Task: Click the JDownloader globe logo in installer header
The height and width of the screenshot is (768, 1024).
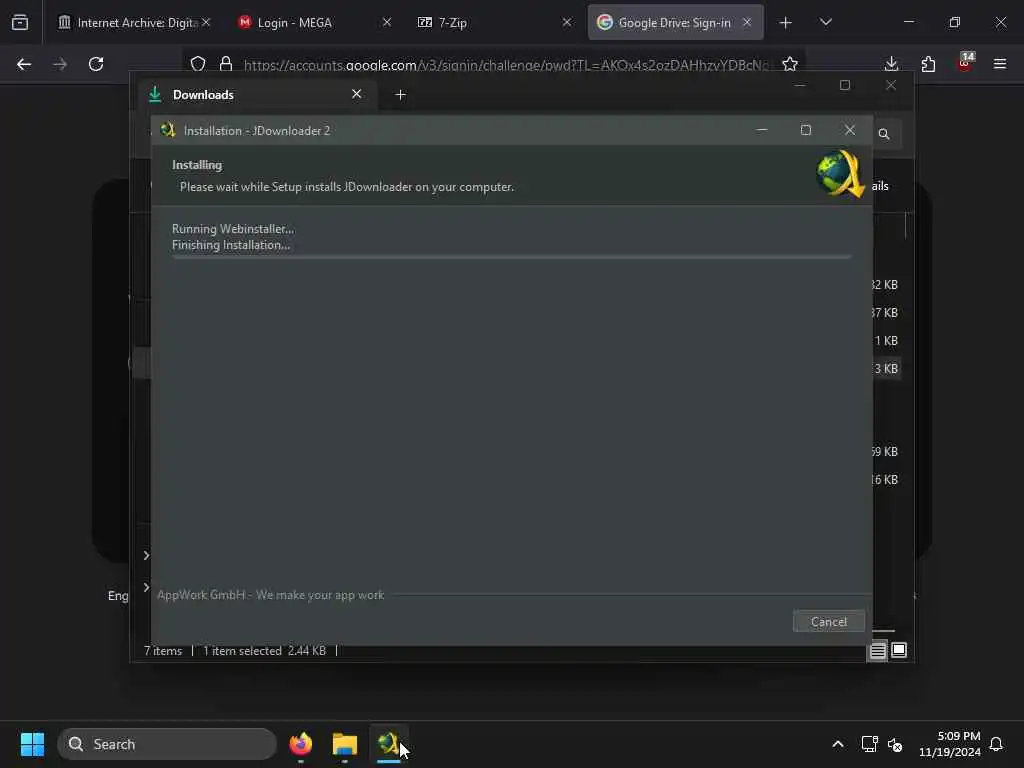Action: 840,174
